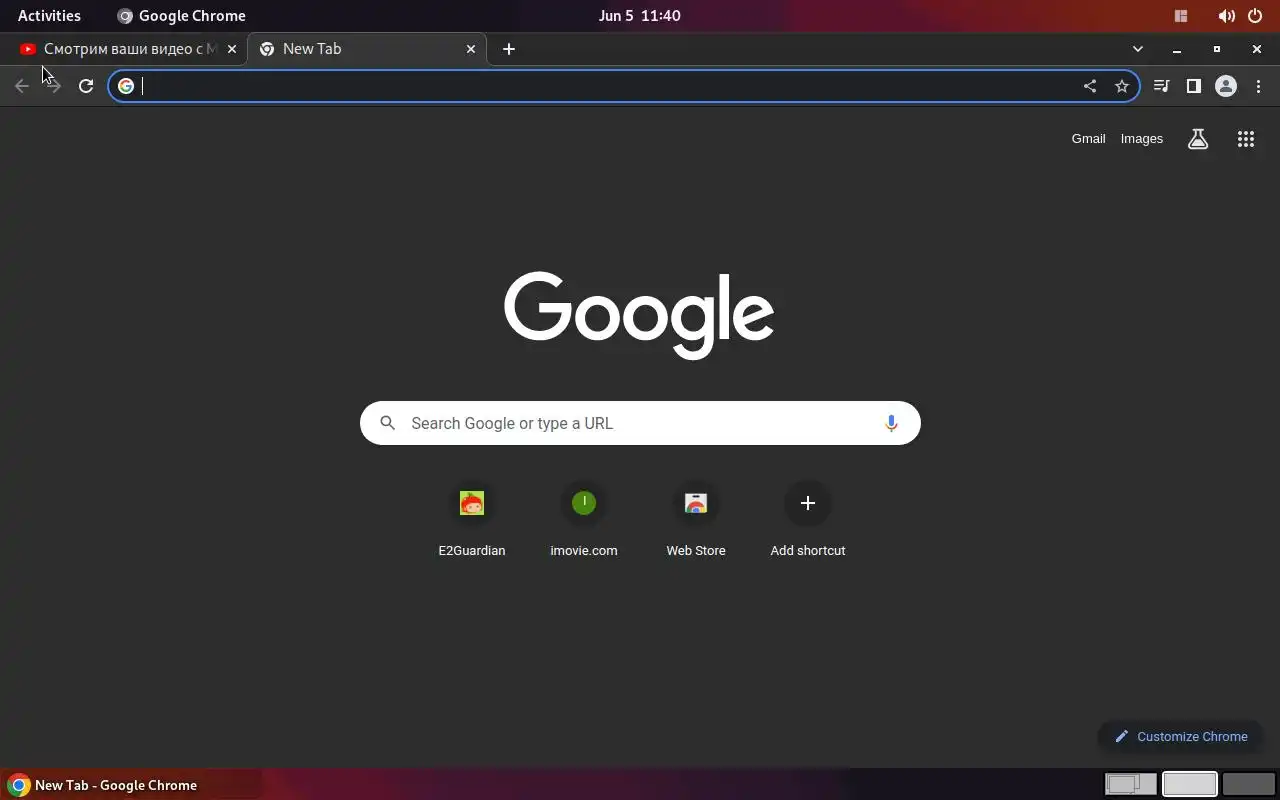Open the Google Chrome app menu in top bar

(181, 16)
